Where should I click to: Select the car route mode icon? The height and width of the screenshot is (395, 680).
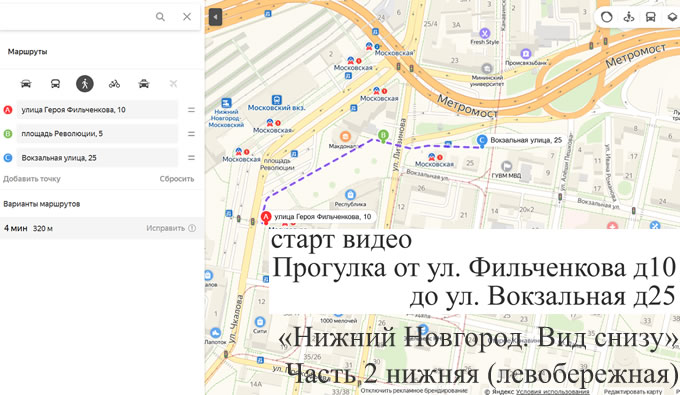26,84
